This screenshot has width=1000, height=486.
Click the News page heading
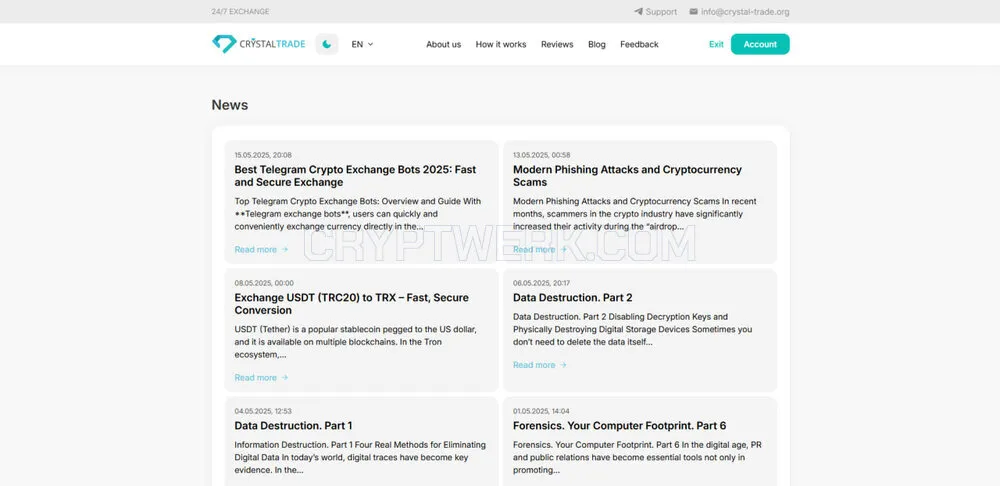pos(230,105)
